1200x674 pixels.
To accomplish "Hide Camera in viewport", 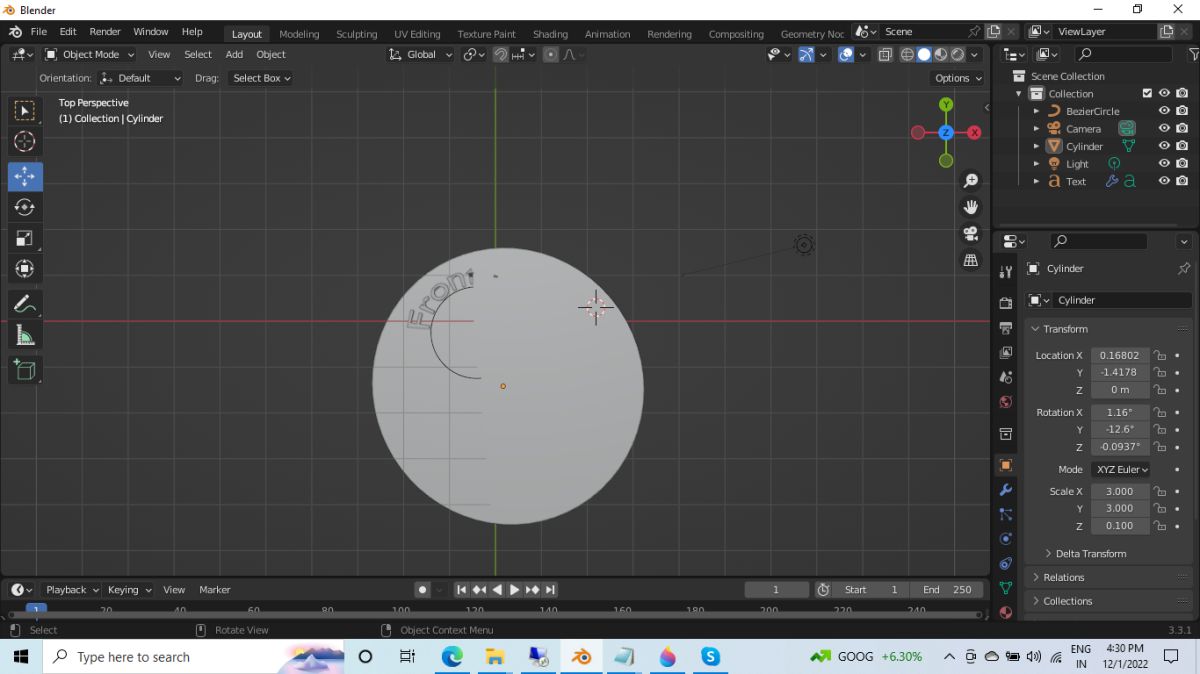I will [1164, 128].
